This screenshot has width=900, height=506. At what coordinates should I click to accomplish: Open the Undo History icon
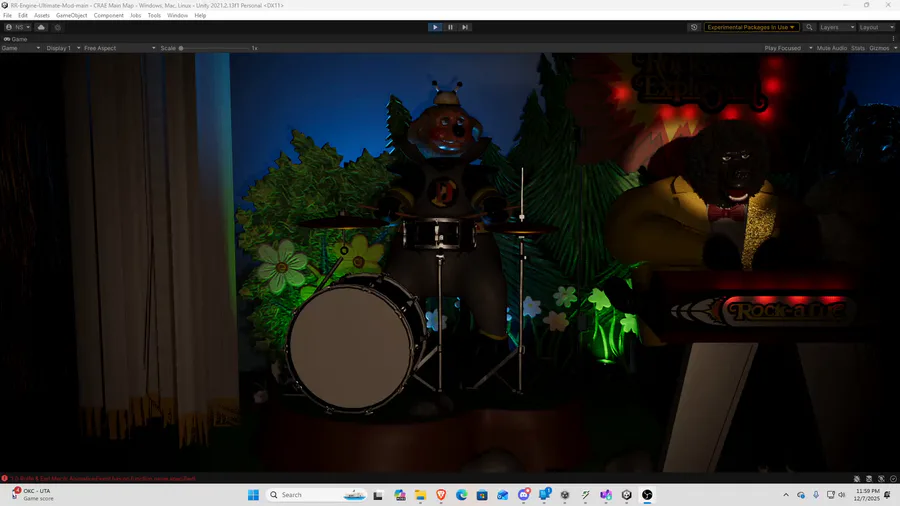694,27
